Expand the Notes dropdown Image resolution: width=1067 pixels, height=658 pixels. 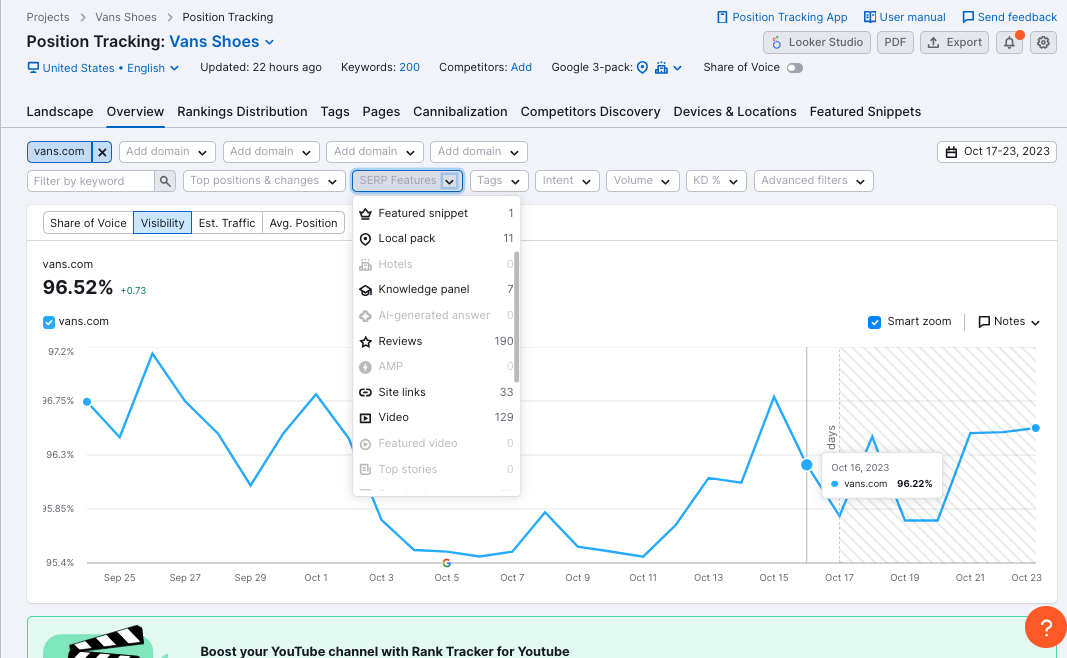tap(1008, 322)
